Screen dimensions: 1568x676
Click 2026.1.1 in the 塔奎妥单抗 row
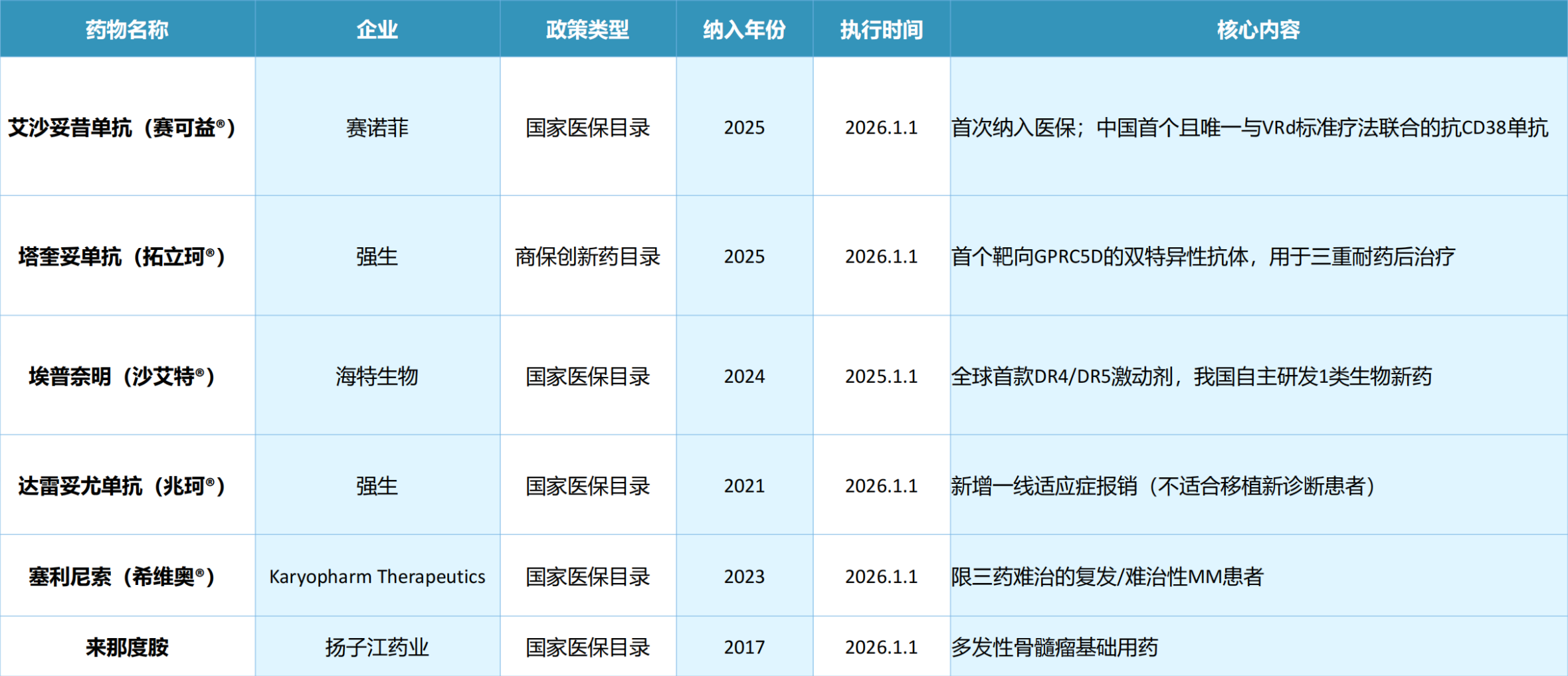(882, 256)
